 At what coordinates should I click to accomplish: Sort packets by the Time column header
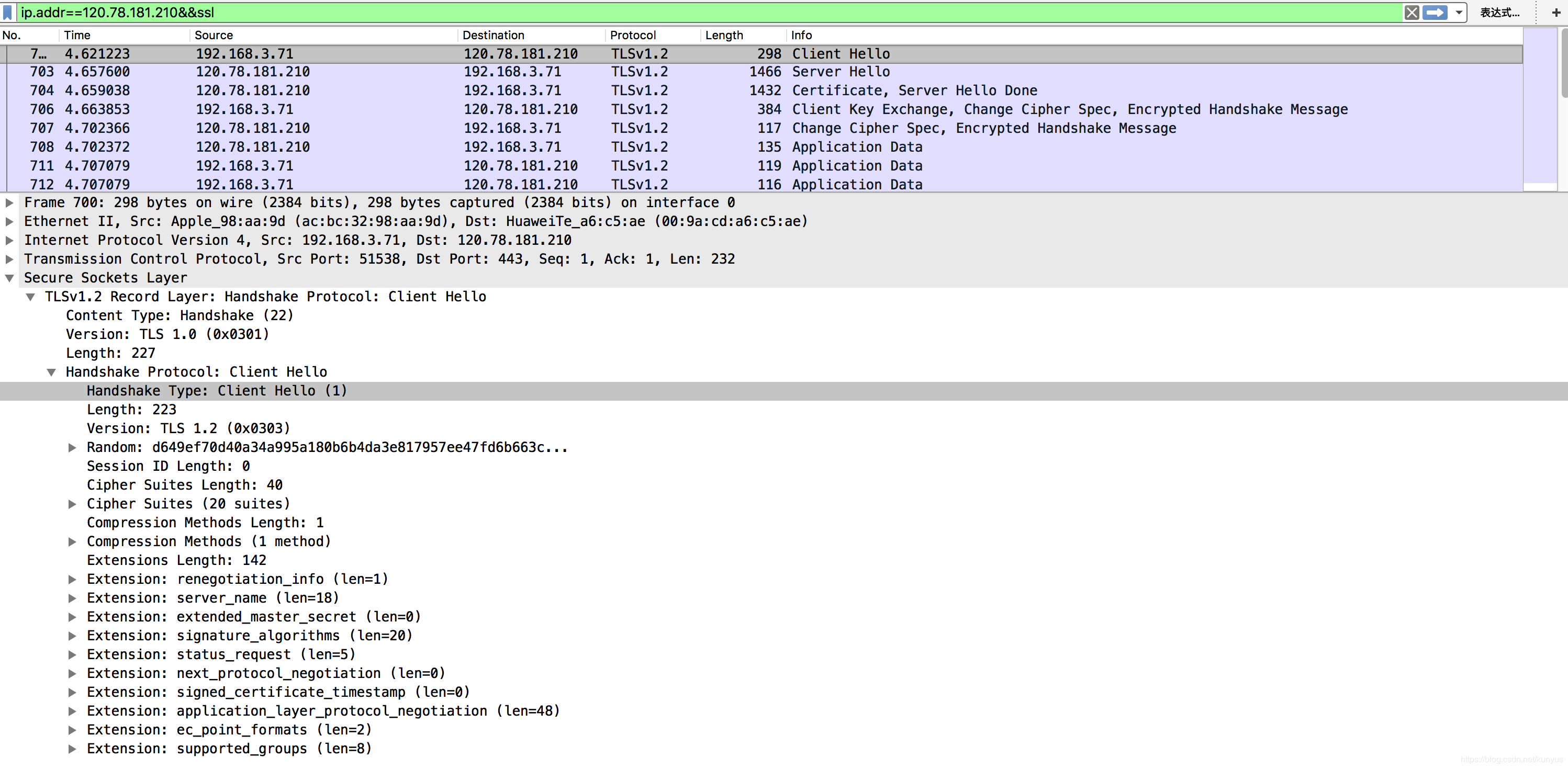(77, 35)
